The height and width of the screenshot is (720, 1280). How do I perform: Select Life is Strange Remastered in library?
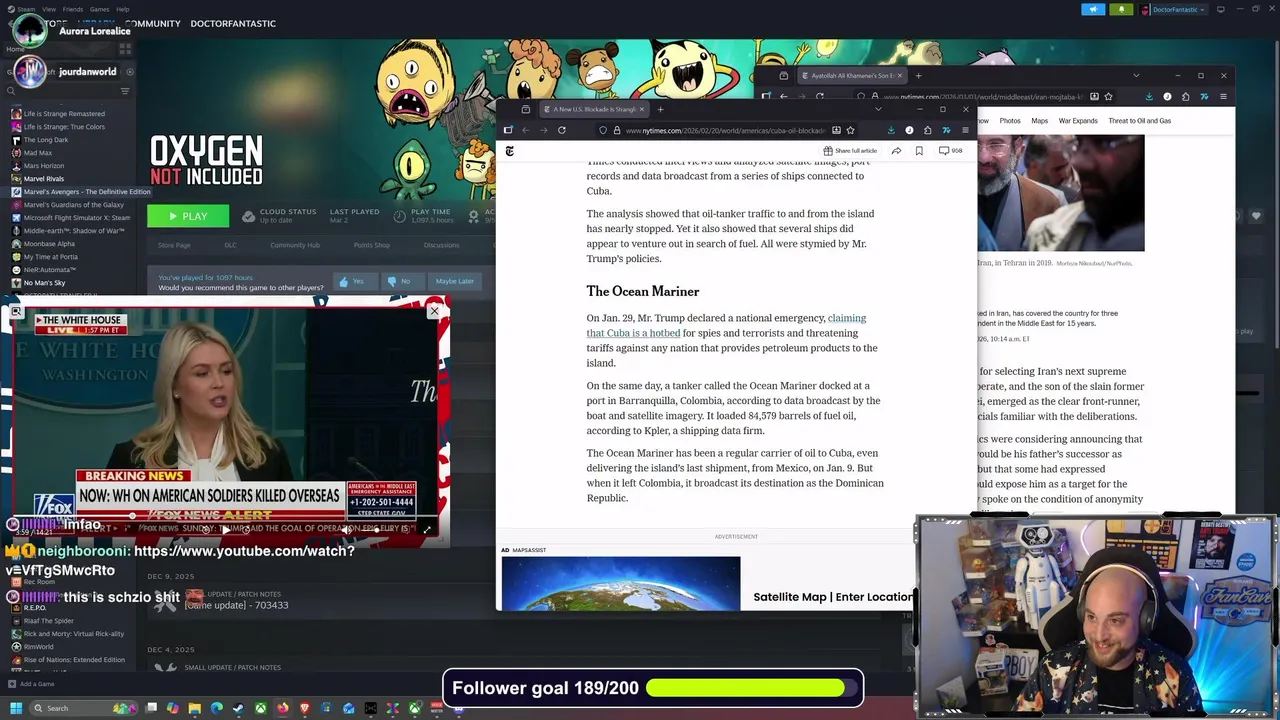tap(64, 114)
